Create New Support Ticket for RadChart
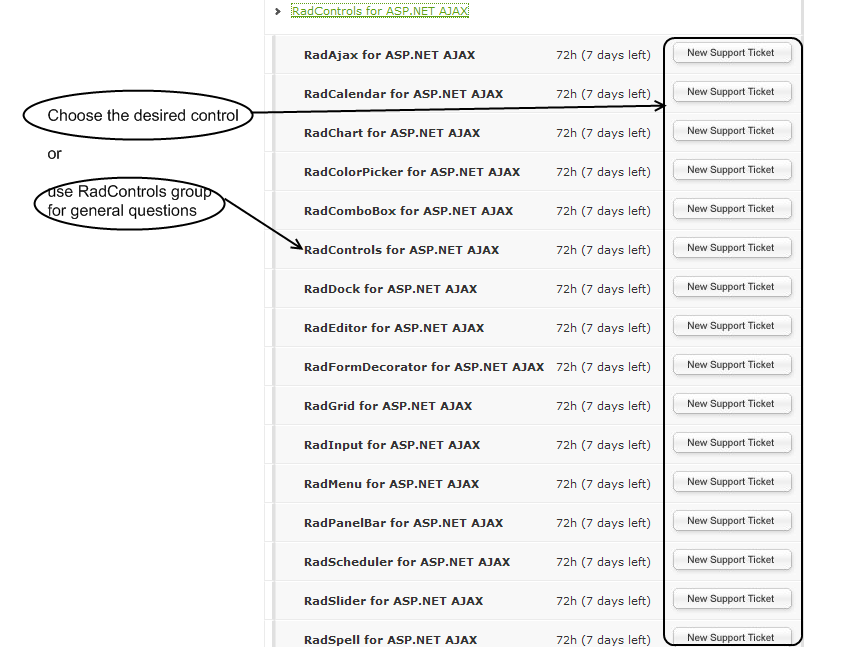This screenshot has height=647, width=865. click(x=731, y=131)
